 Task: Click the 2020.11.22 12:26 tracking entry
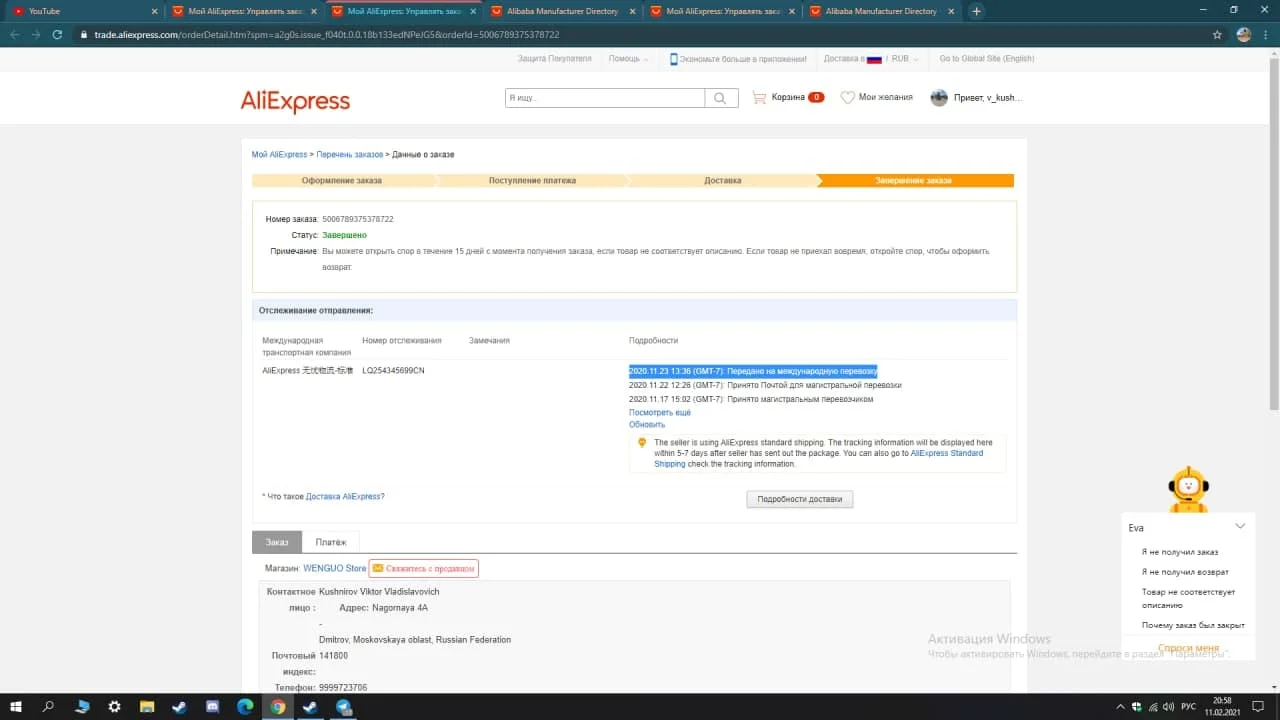[x=765, y=385]
